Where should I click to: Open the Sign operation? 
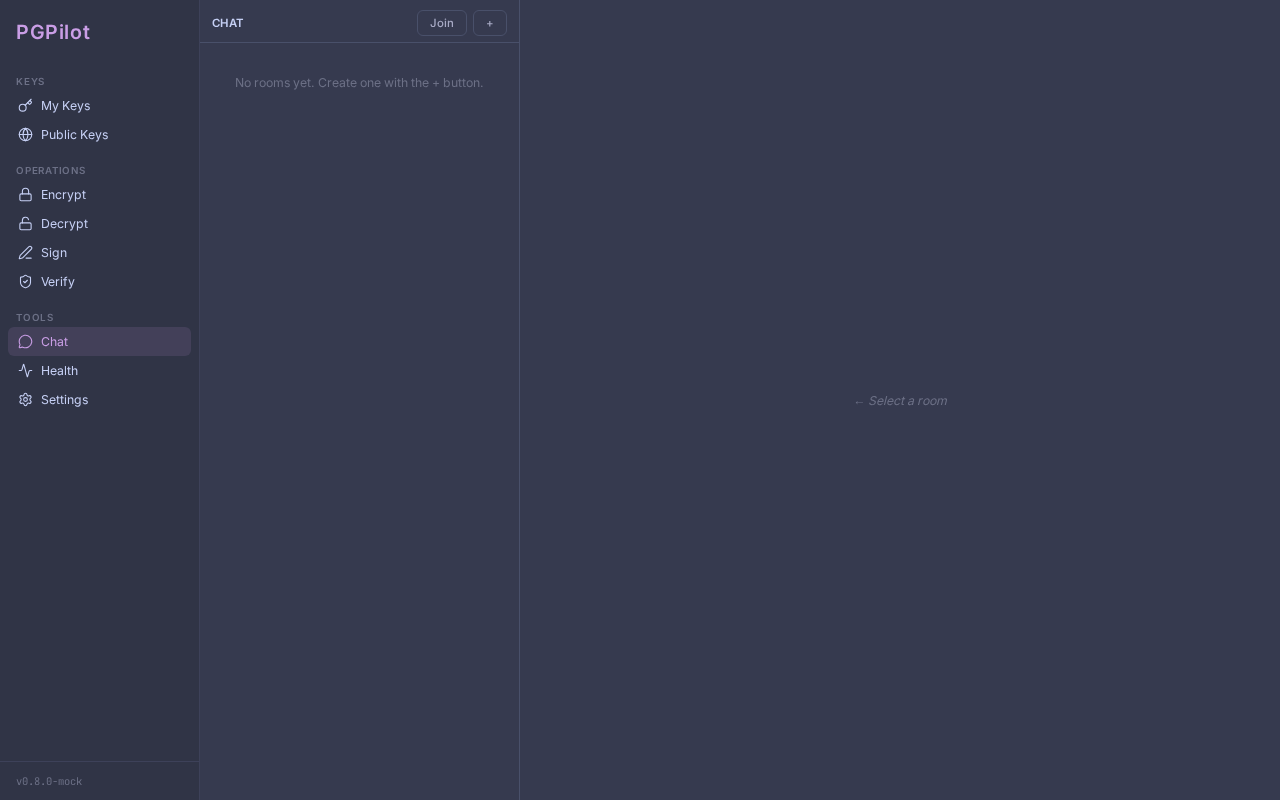tap(99, 253)
